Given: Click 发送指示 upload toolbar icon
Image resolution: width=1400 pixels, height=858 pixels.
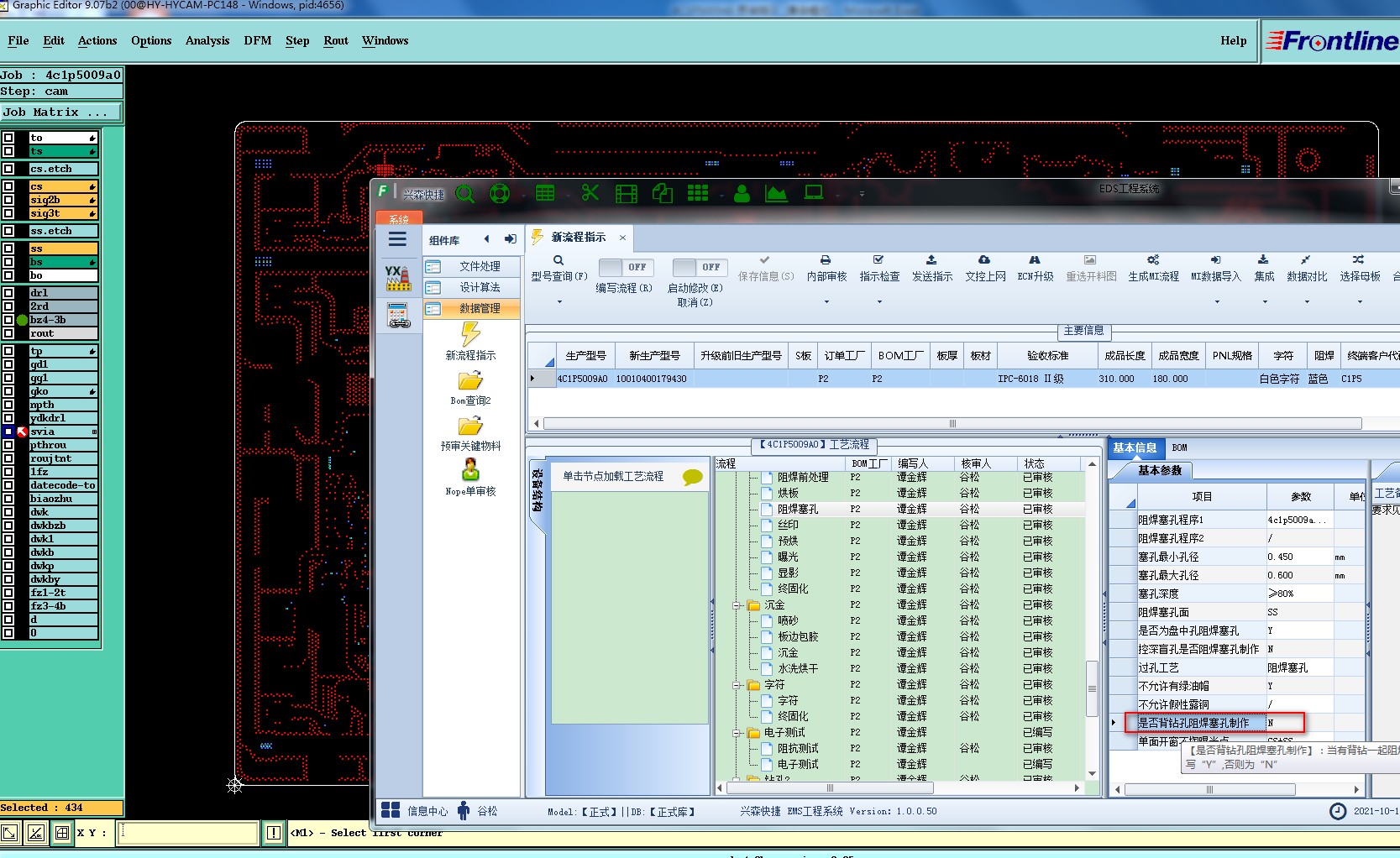Looking at the screenshot, I should point(931,260).
